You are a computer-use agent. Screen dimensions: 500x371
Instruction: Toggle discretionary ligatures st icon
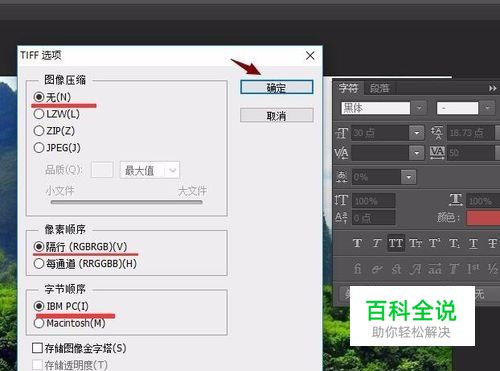[396, 268]
